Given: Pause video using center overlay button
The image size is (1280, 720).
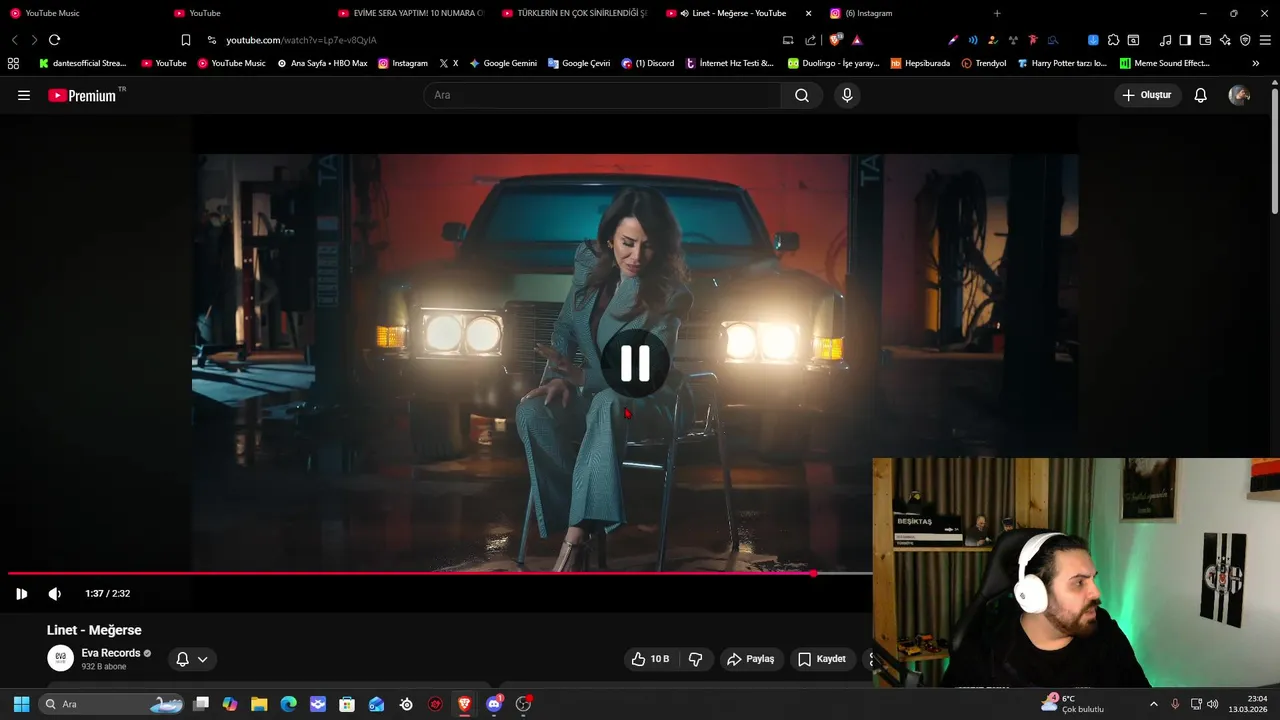Looking at the screenshot, I should tap(635, 363).
